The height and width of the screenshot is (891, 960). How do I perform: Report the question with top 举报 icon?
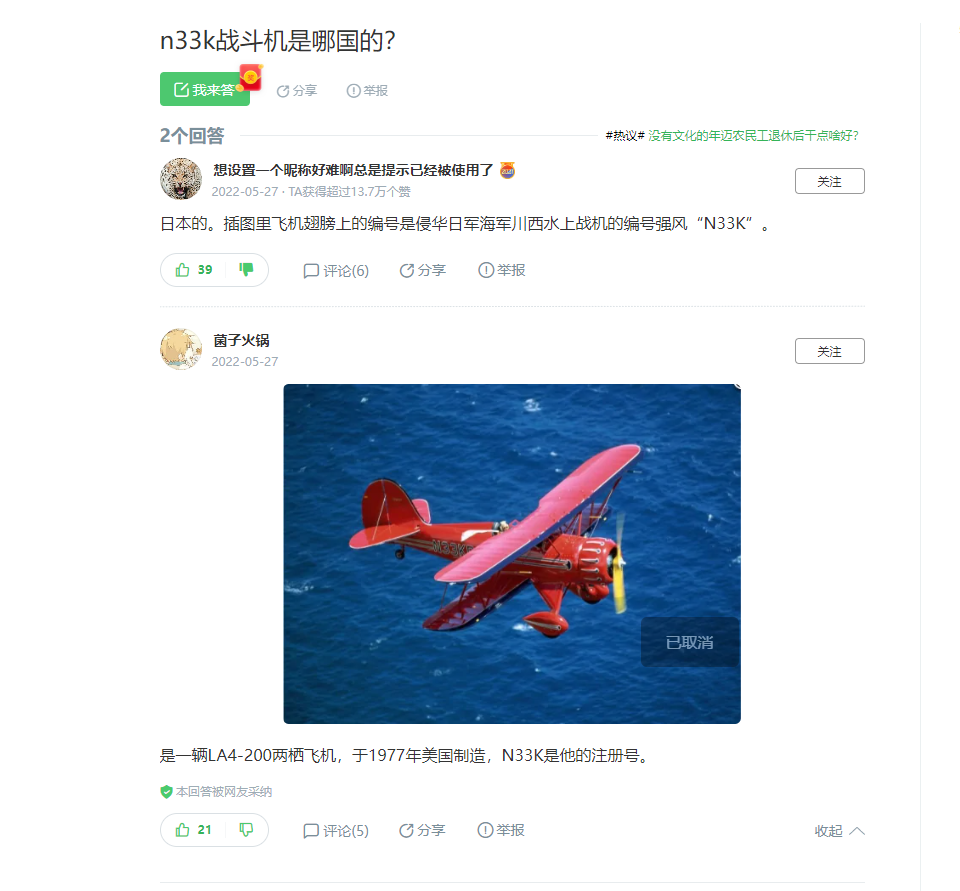pos(367,91)
